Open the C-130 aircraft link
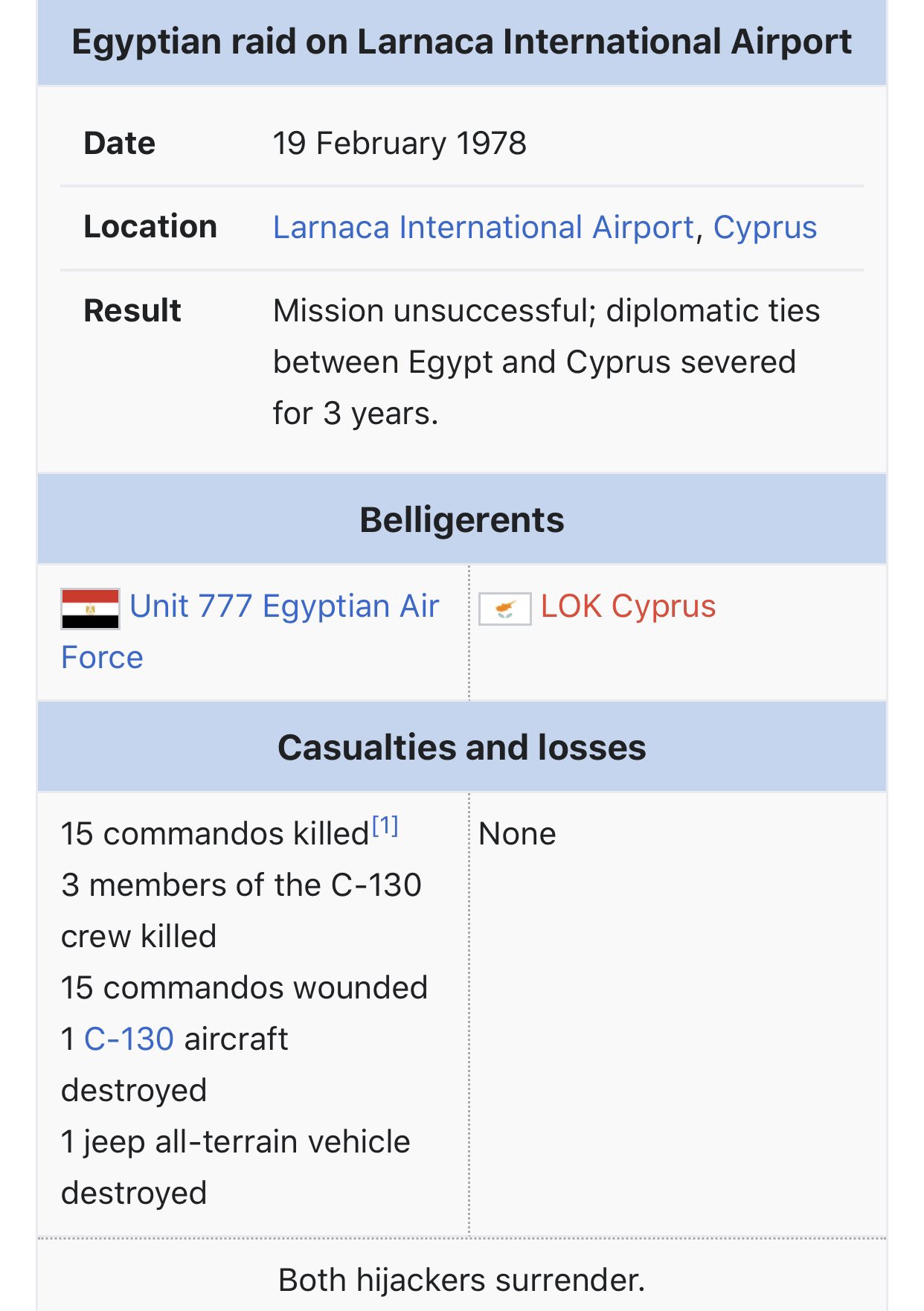Image resolution: width=924 pixels, height=1311 pixels. click(x=129, y=1039)
